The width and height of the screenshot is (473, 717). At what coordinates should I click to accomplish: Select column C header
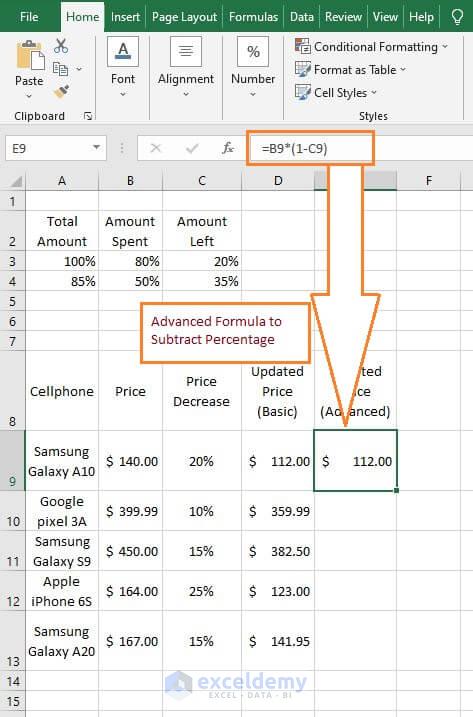click(202, 181)
